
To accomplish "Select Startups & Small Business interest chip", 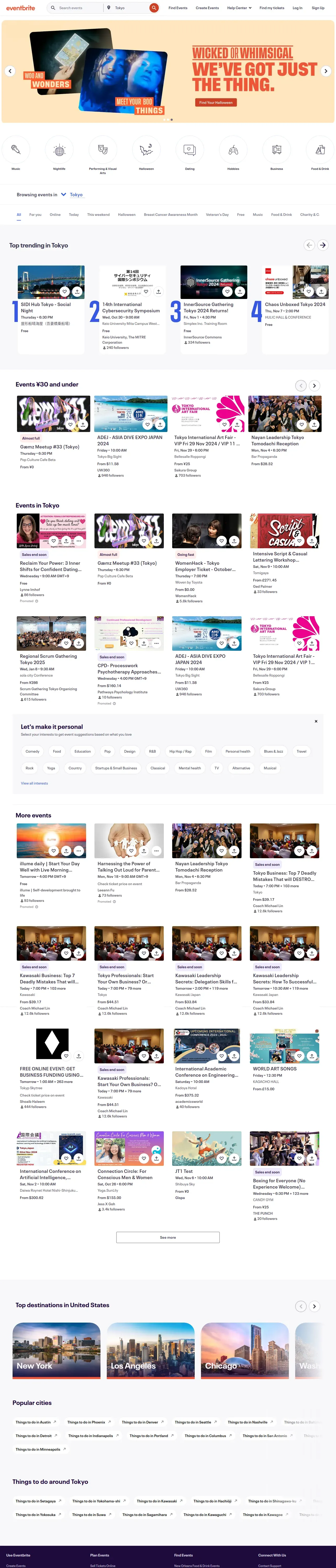I will click(116, 768).
